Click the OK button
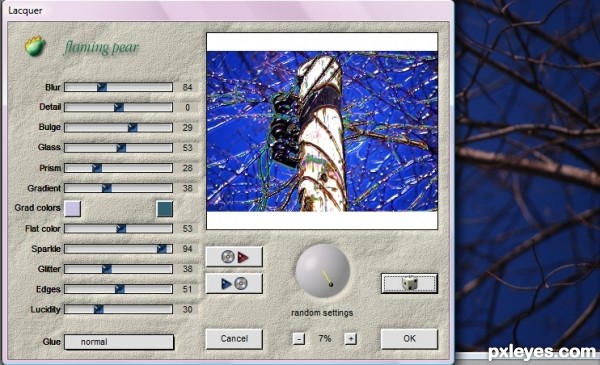Viewport: 600px width, 365px height. click(x=409, y=339)
